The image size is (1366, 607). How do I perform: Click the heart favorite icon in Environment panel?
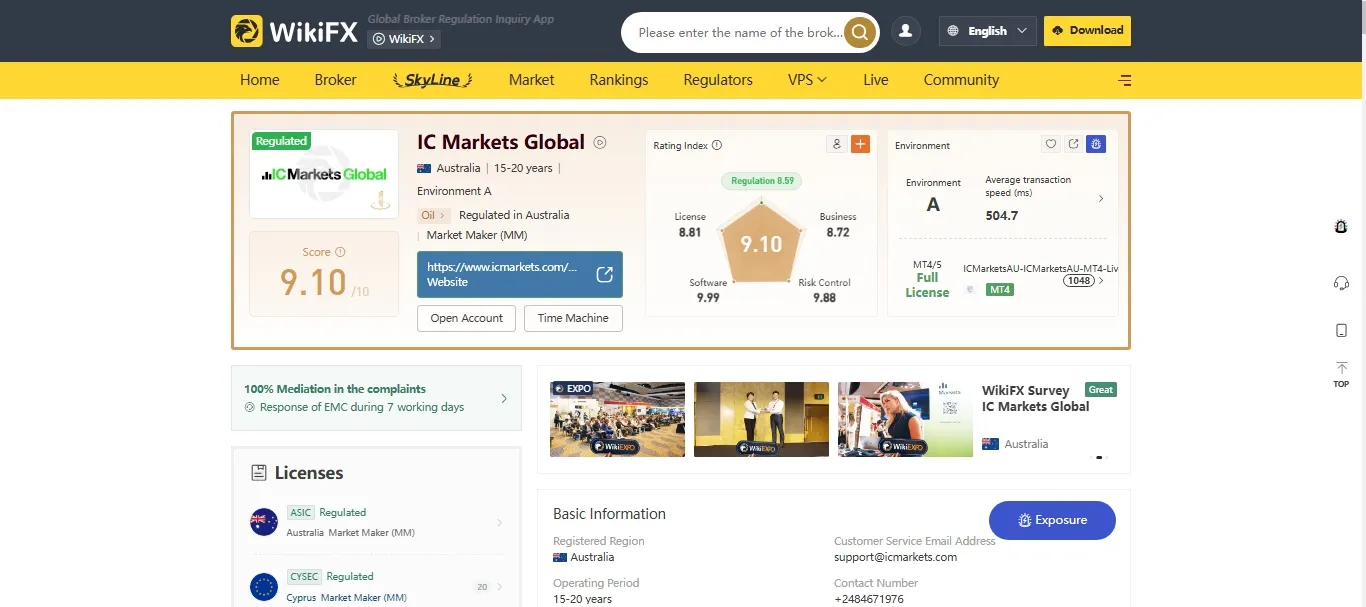[x=1051, y=144]
